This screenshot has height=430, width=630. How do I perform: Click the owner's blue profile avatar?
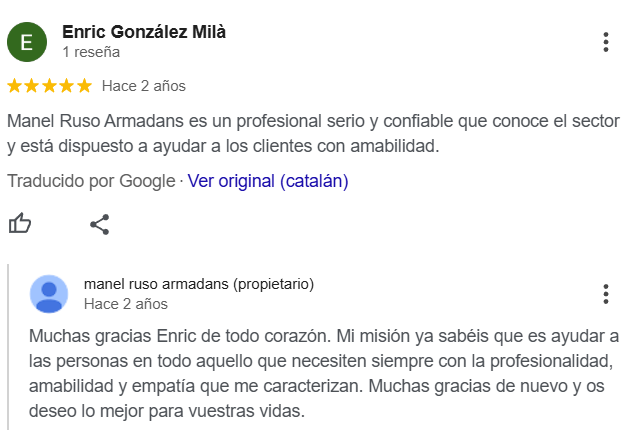(x=49, y=294)
